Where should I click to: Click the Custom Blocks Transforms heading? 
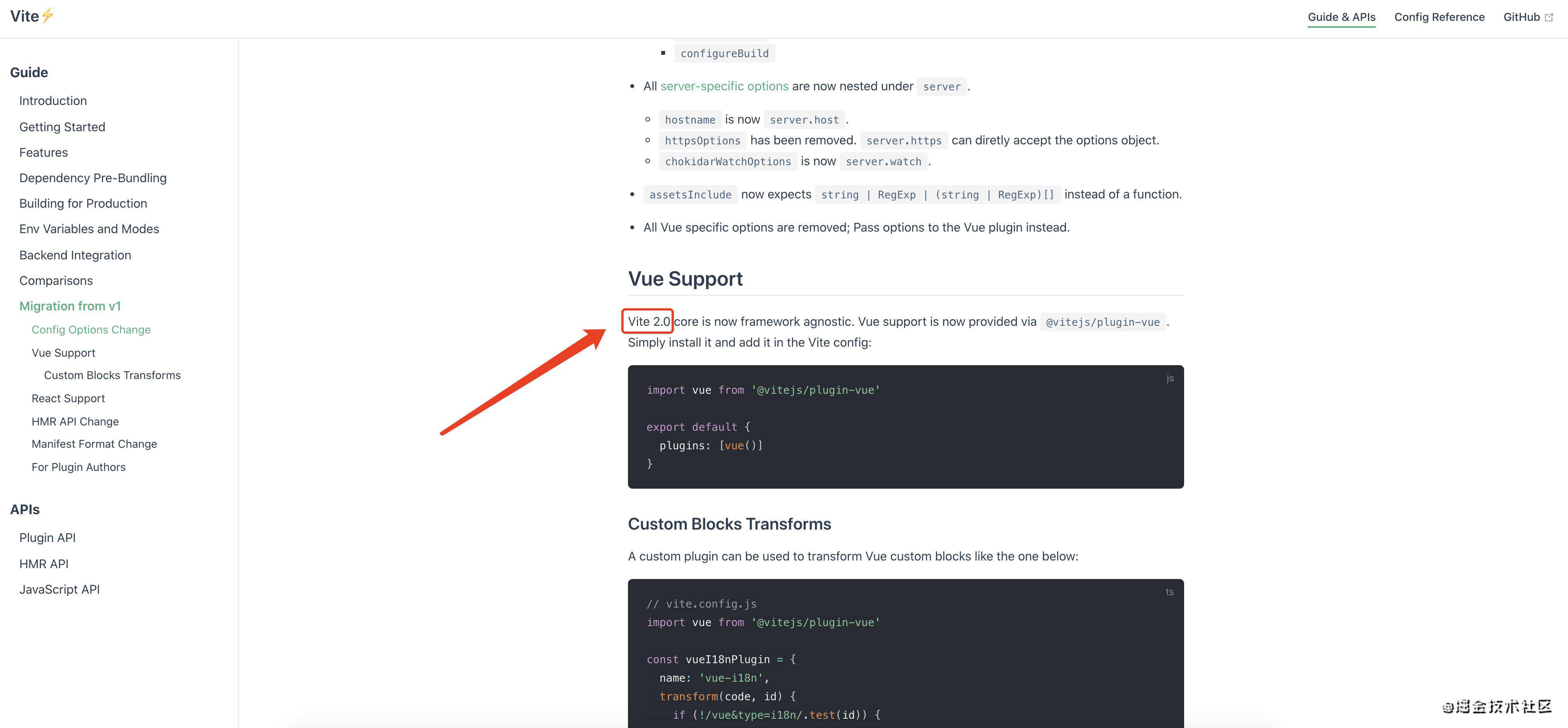tap(729, 524)
